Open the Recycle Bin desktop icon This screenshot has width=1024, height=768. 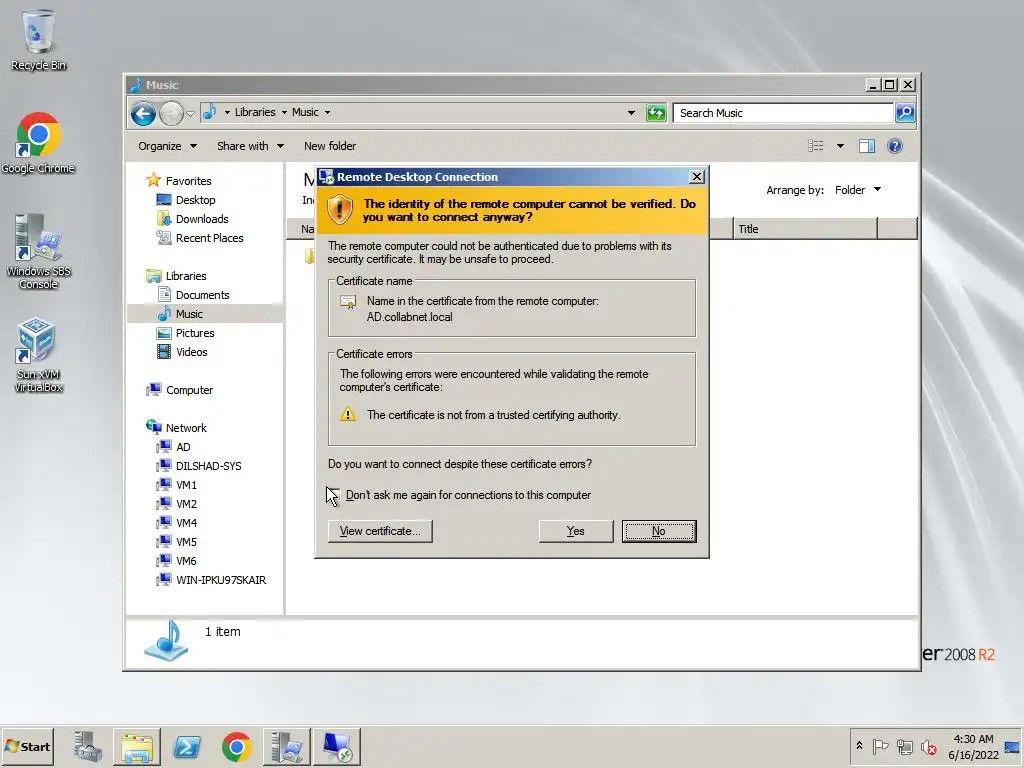[x=38, y=40]
